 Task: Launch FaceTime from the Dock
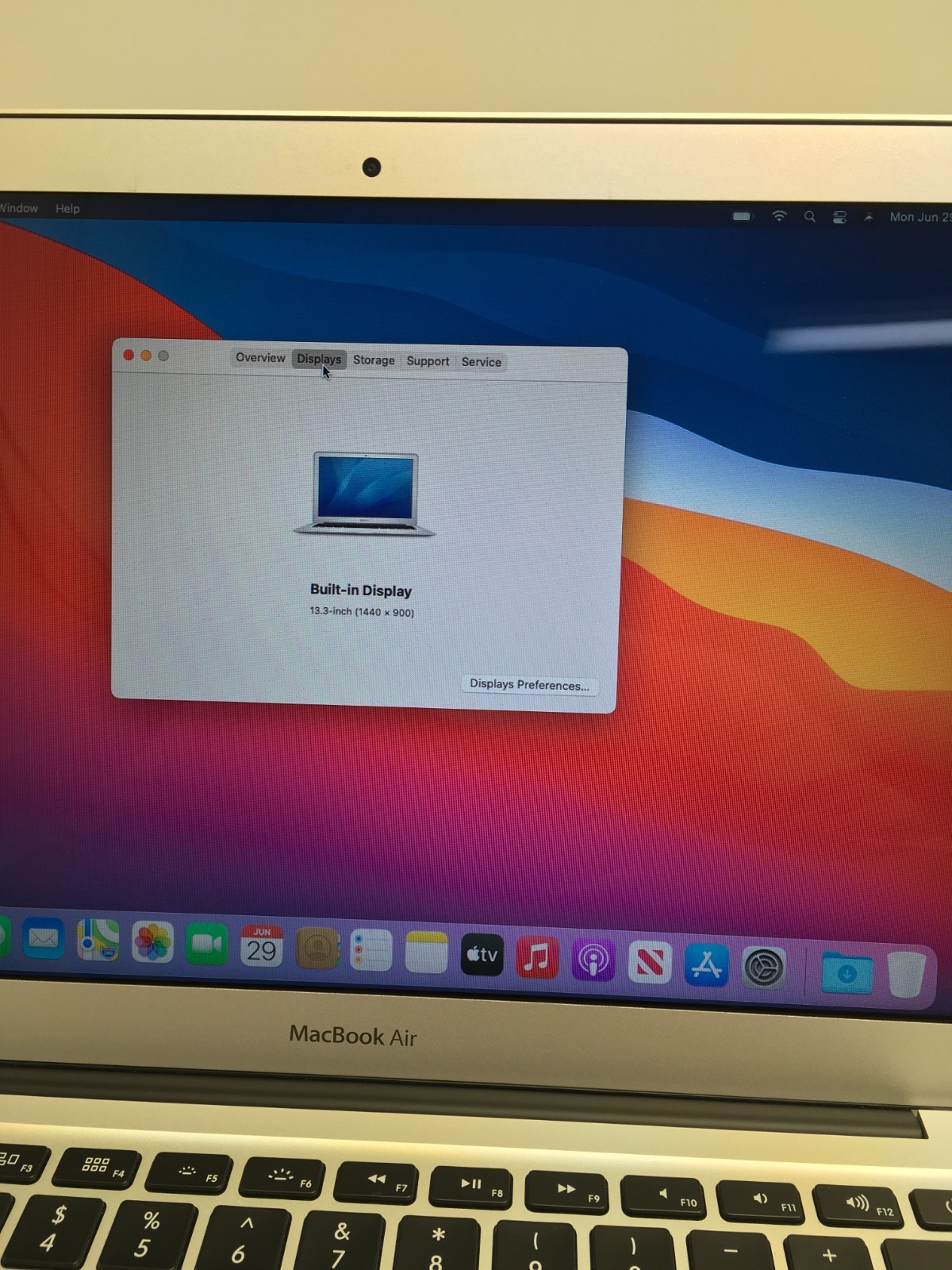(207, 944)
